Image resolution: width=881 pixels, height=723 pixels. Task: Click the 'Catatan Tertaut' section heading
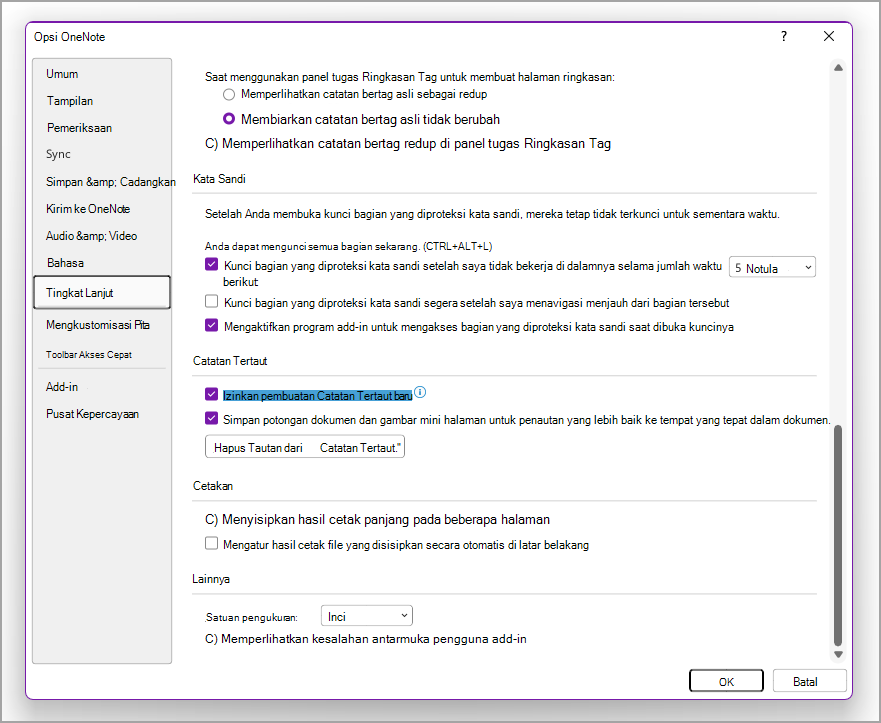pyautogui.click(x=230, y=361)
